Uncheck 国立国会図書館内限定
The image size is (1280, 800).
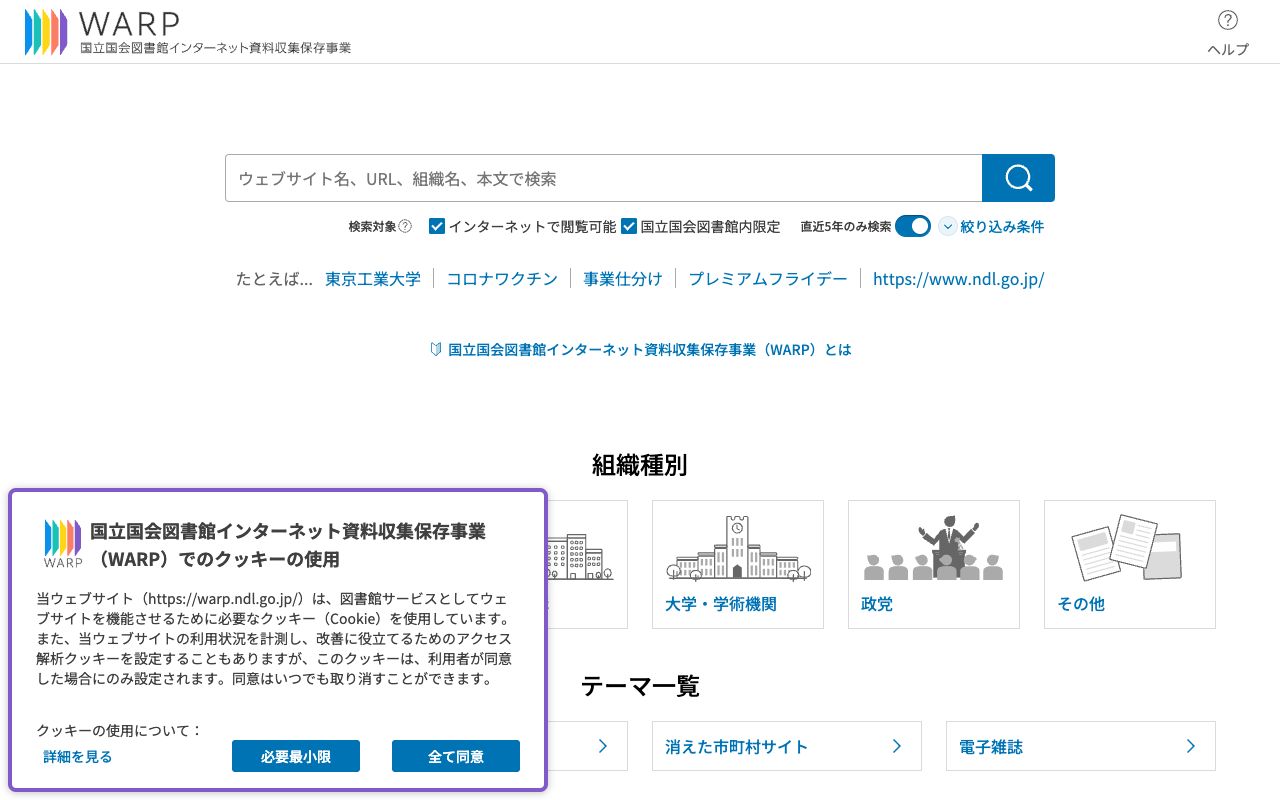pos(629,226)
